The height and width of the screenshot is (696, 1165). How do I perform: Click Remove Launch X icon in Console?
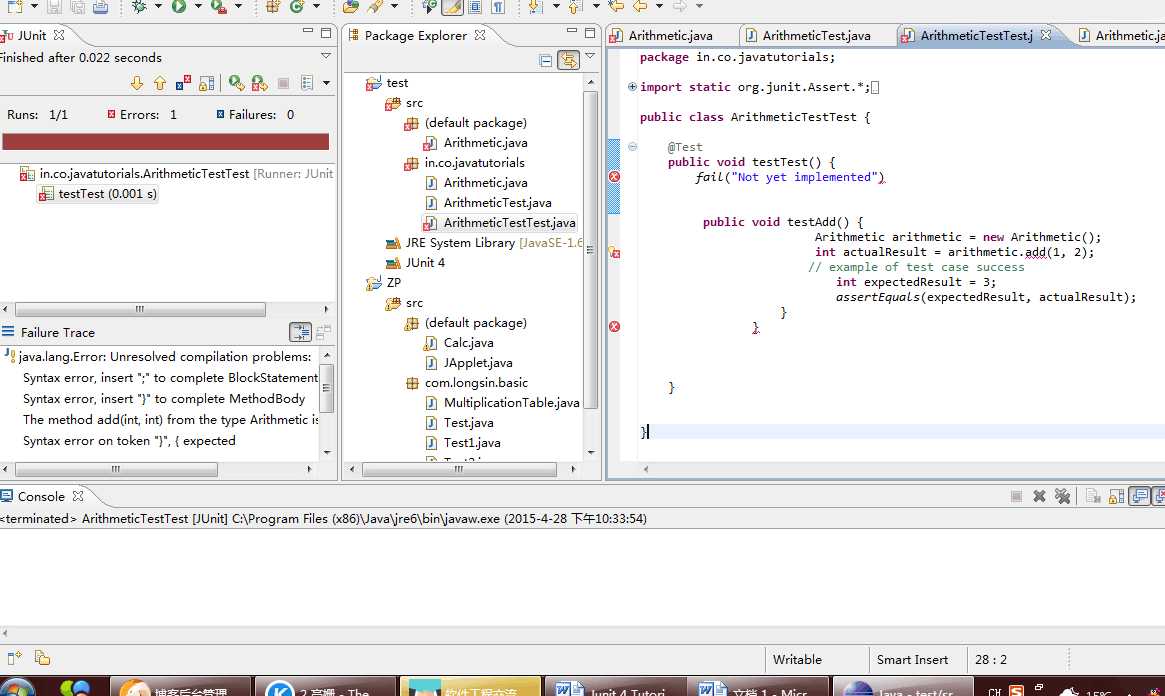click(1039, 496)
